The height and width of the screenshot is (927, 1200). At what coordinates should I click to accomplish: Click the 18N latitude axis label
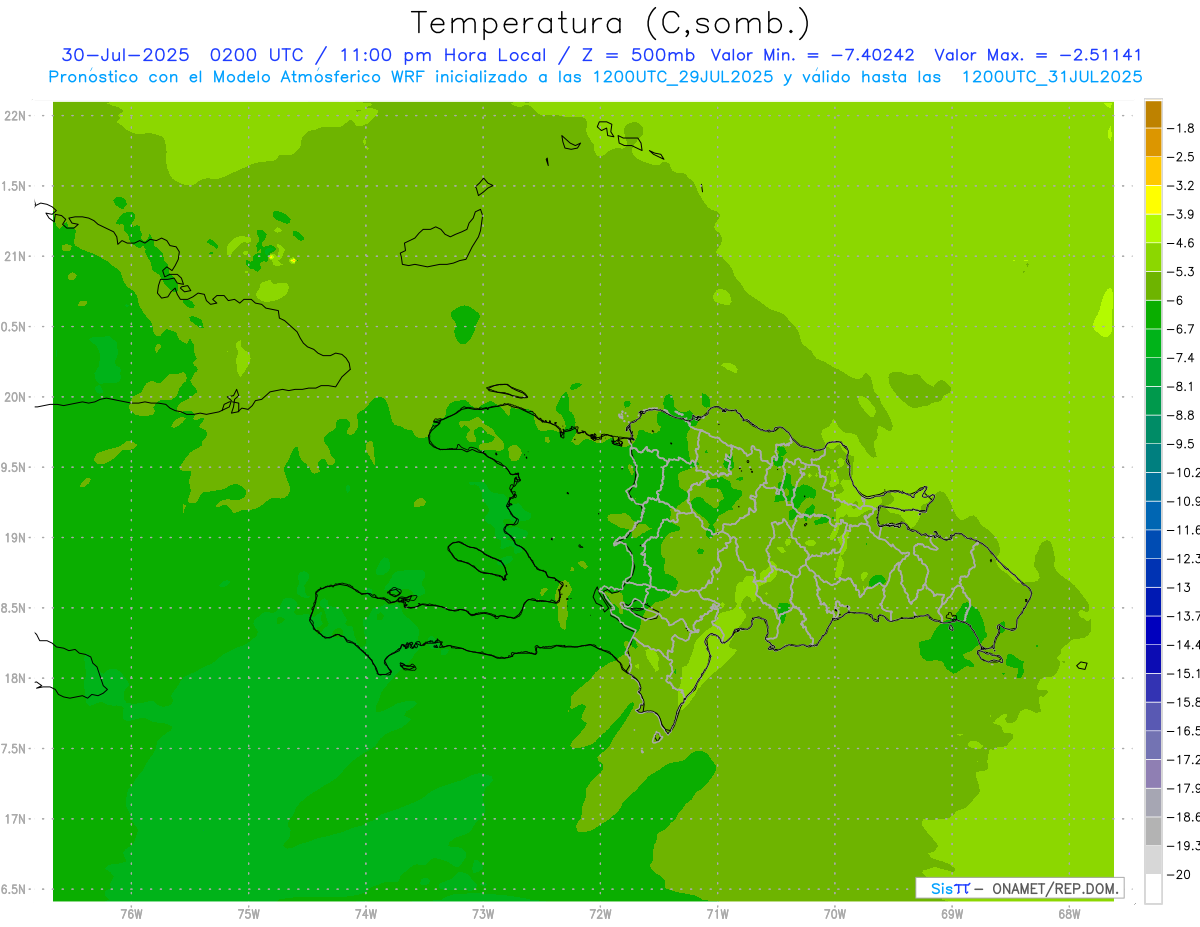point(15,678)
